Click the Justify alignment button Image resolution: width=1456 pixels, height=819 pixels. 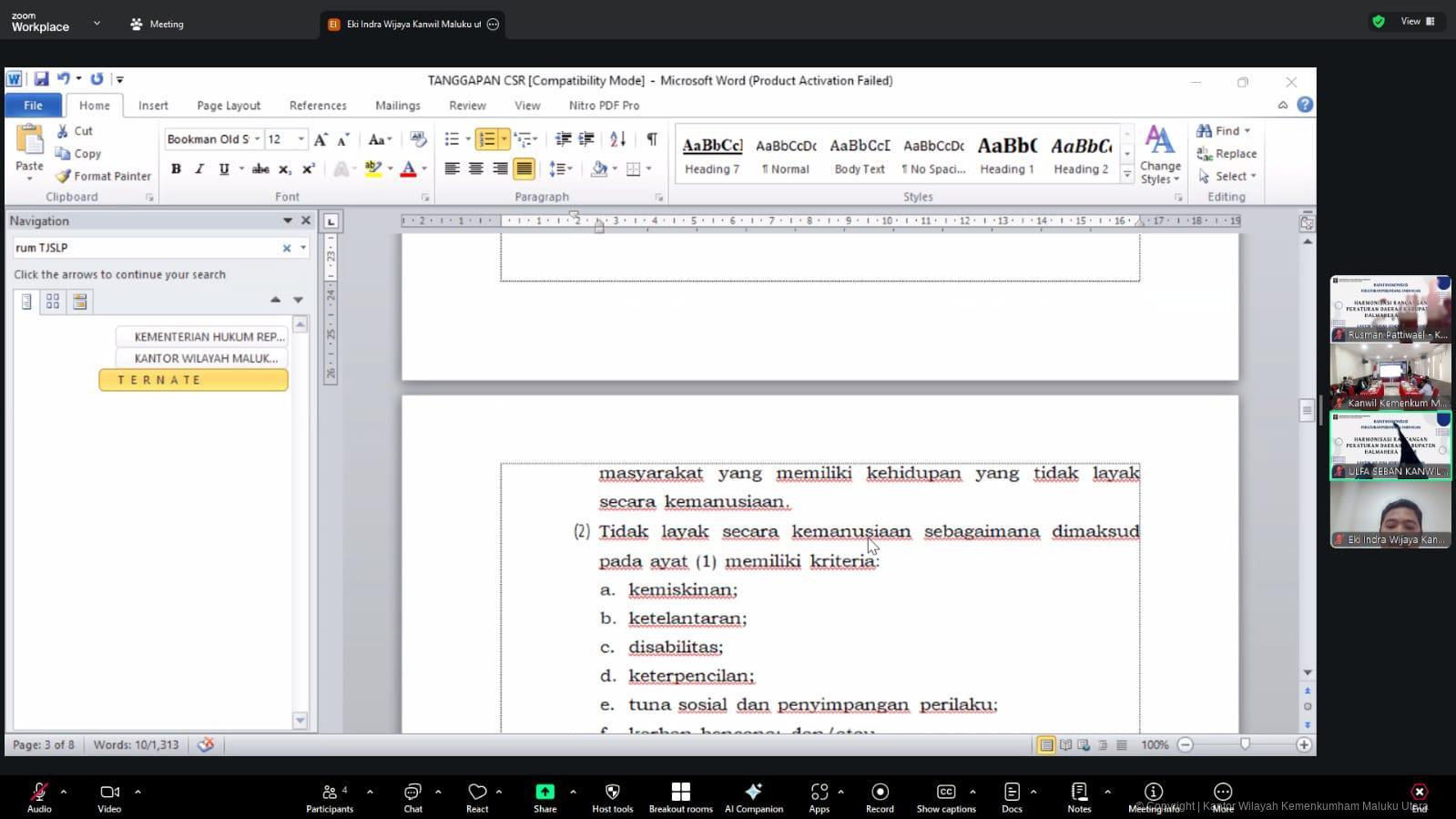(524, 169)
